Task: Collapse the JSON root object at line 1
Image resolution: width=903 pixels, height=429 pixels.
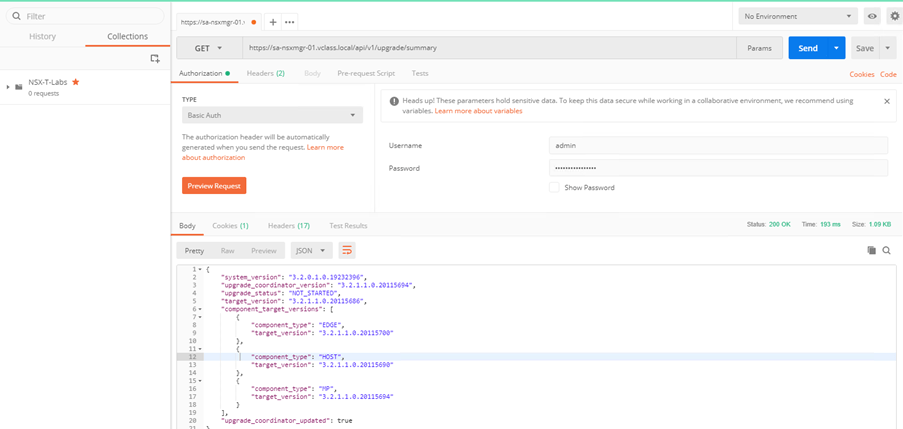Action: click(x=200, y=269)
